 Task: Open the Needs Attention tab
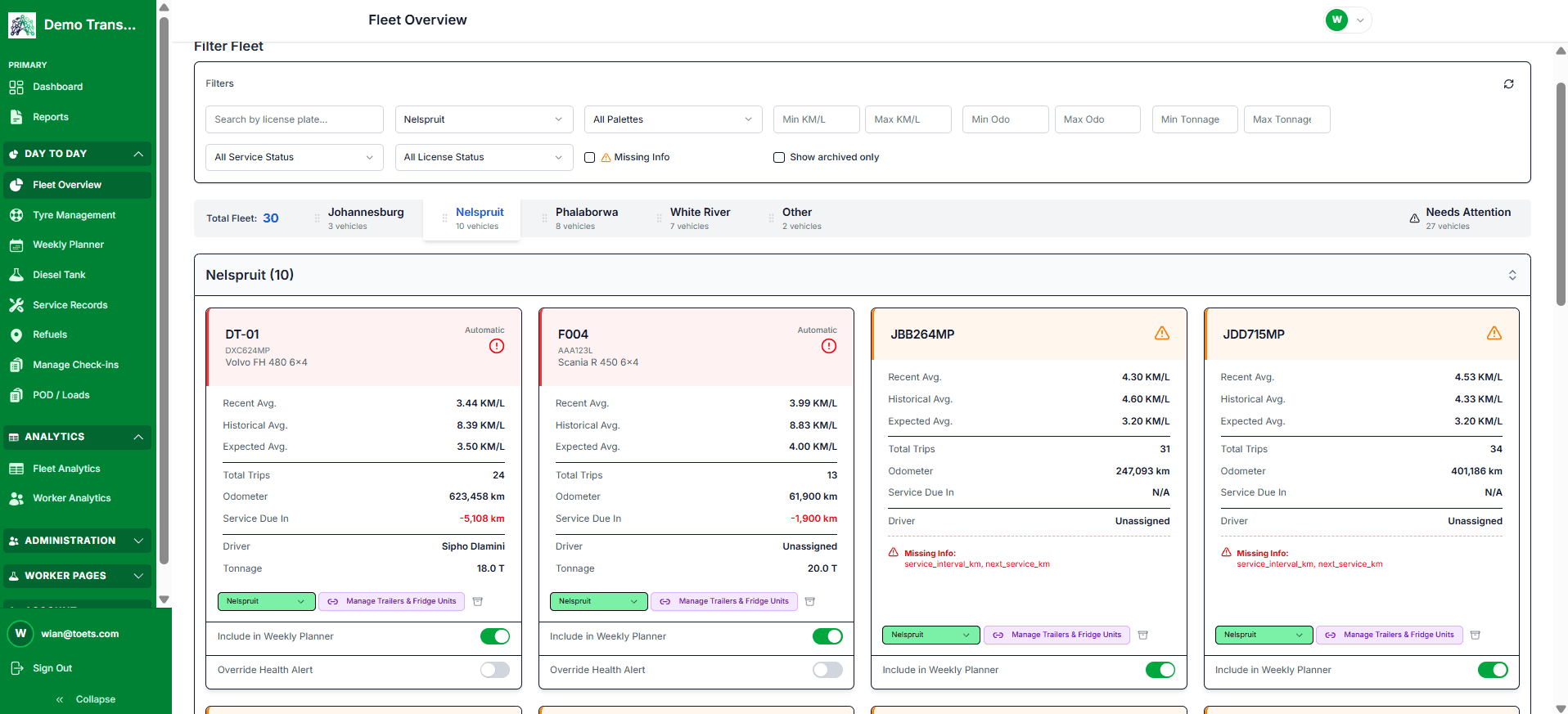[x=1460, y=218]
